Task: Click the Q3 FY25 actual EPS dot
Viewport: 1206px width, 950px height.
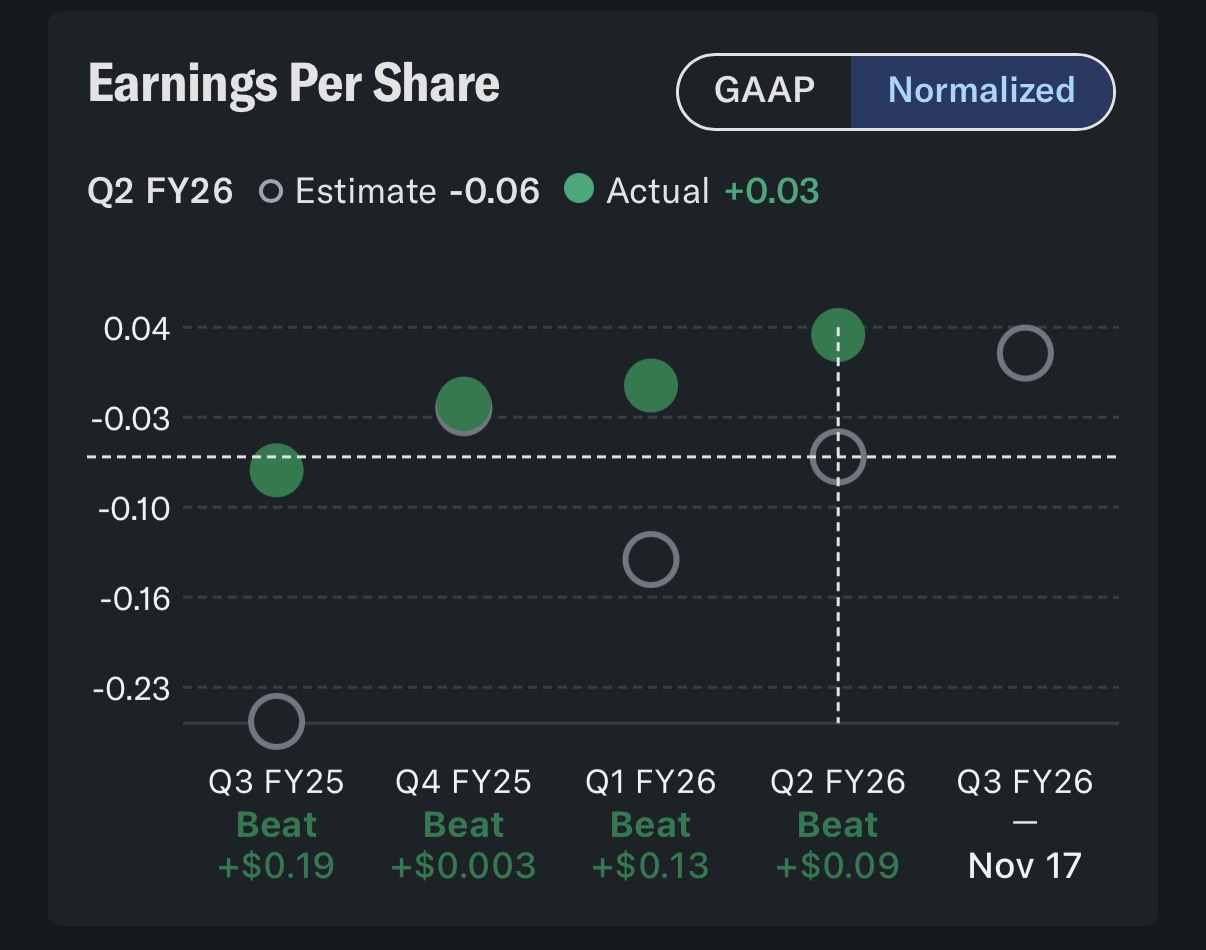Action: 276,470
